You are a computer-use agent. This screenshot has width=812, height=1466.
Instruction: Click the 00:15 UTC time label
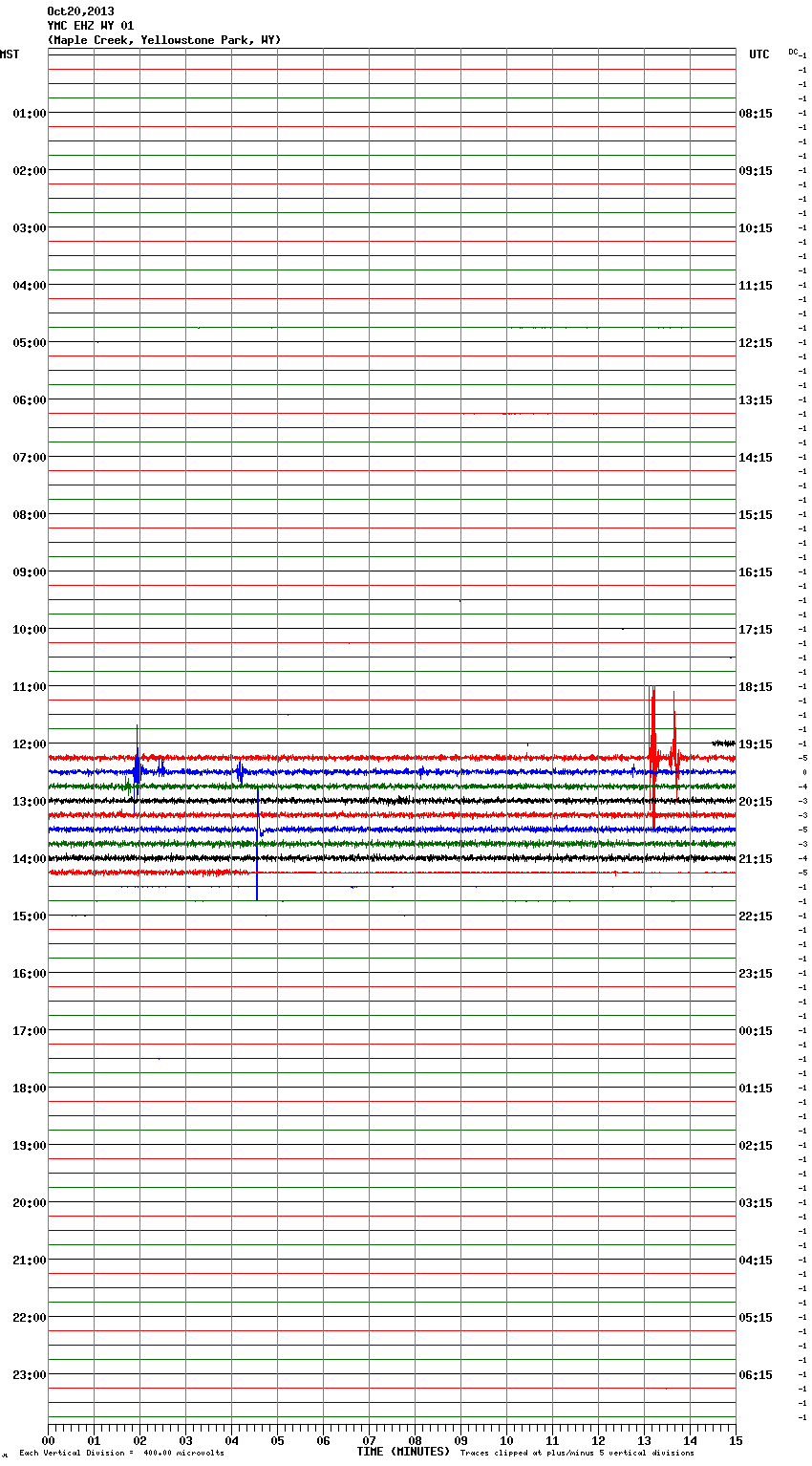tap(756, 1031)
